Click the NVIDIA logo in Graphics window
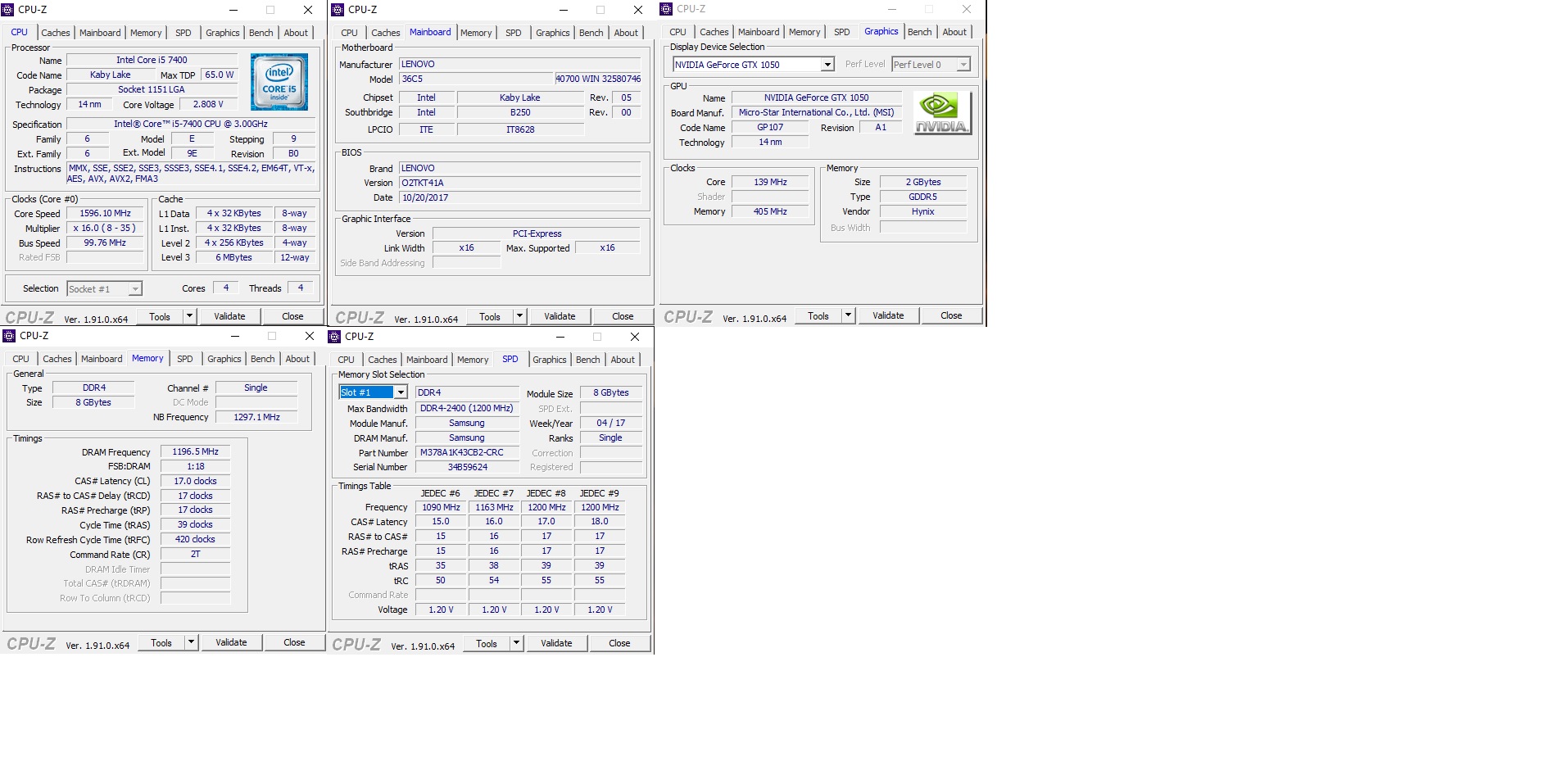The image size is (1568, 766). click(x=942, y=113)
